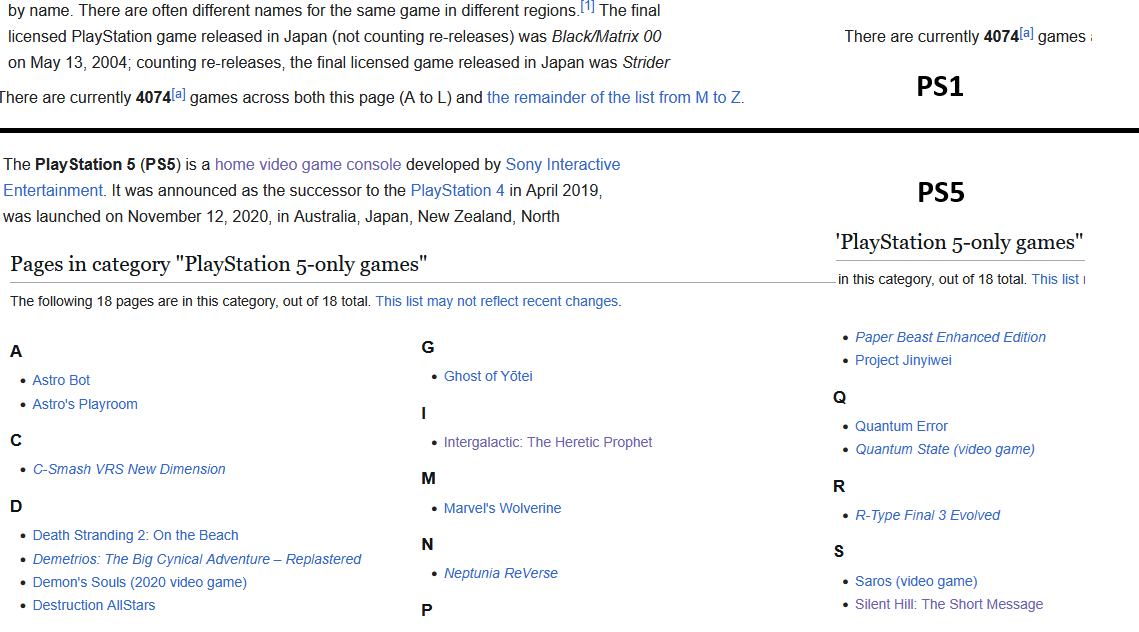
Task: Open R-Type Final 3 Evolved link
Action: [928, 515]
